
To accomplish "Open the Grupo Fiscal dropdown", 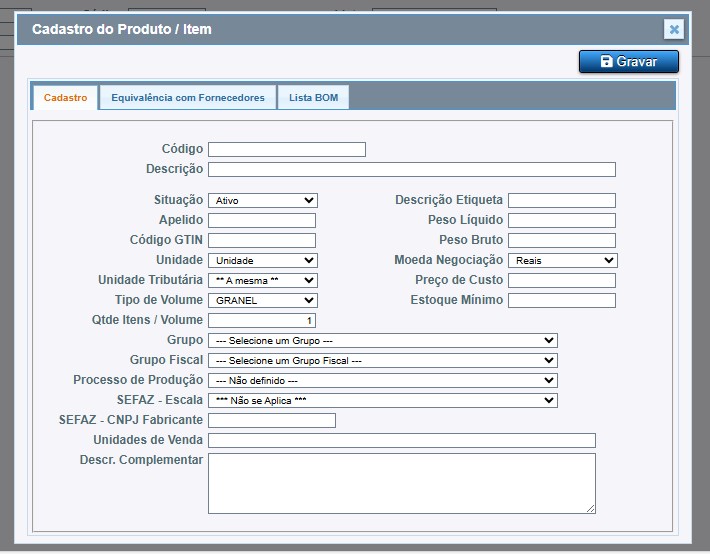I will click(x=382, y=360).
